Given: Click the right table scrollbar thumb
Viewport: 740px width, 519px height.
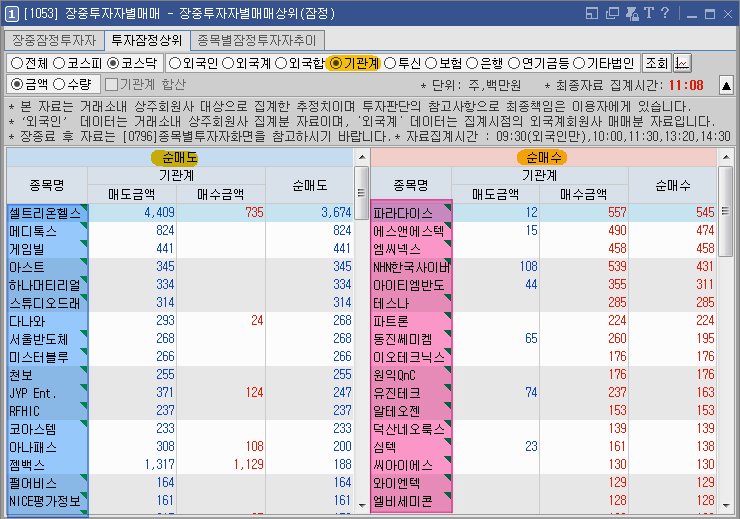Looking at the screenshot, I should coord(726,211).
